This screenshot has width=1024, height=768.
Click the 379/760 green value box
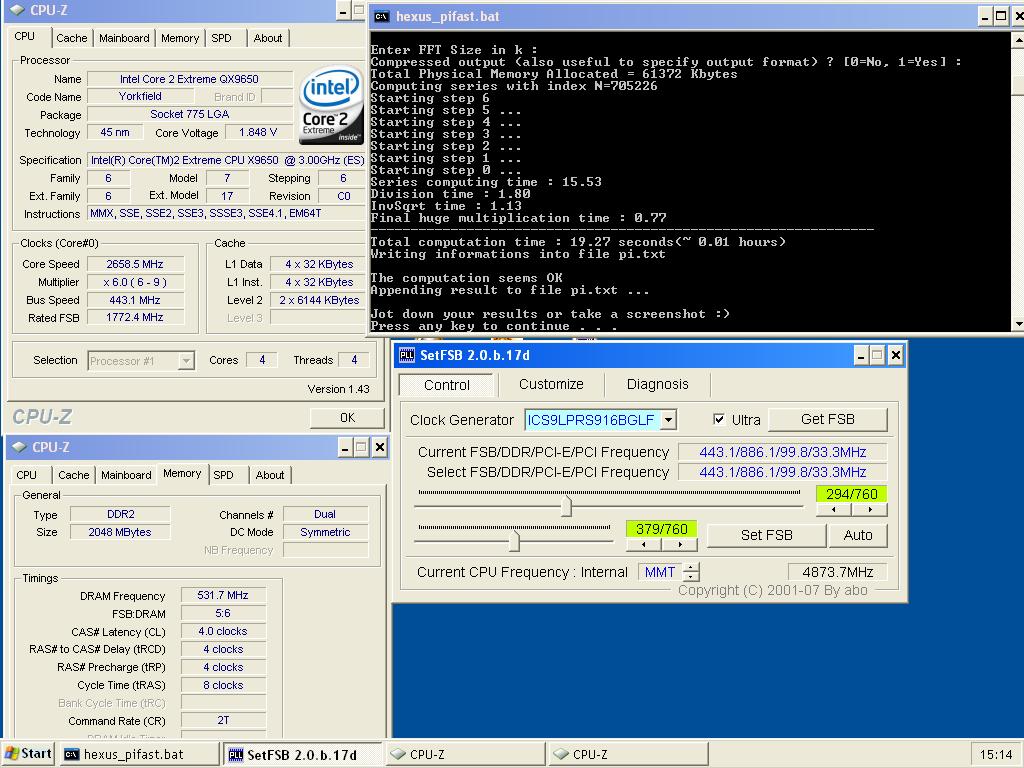click(x=662, y=528)
